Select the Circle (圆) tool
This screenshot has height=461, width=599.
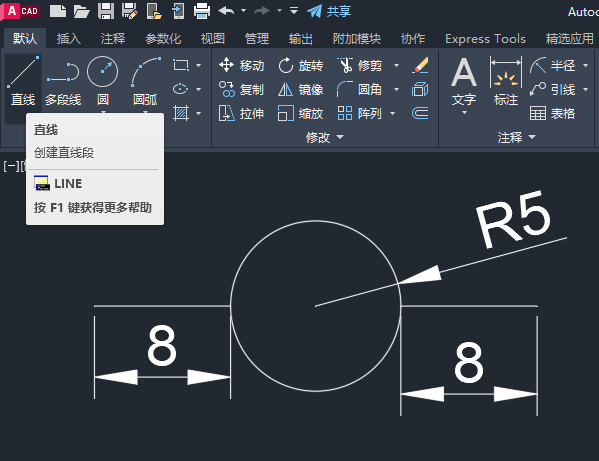[x=102, y=81]
